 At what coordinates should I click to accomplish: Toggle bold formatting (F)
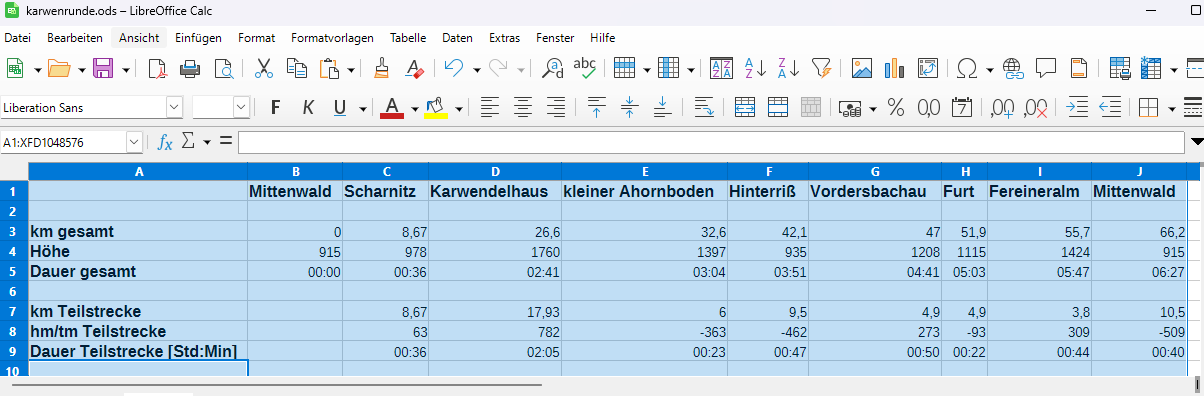coord(276,107)
